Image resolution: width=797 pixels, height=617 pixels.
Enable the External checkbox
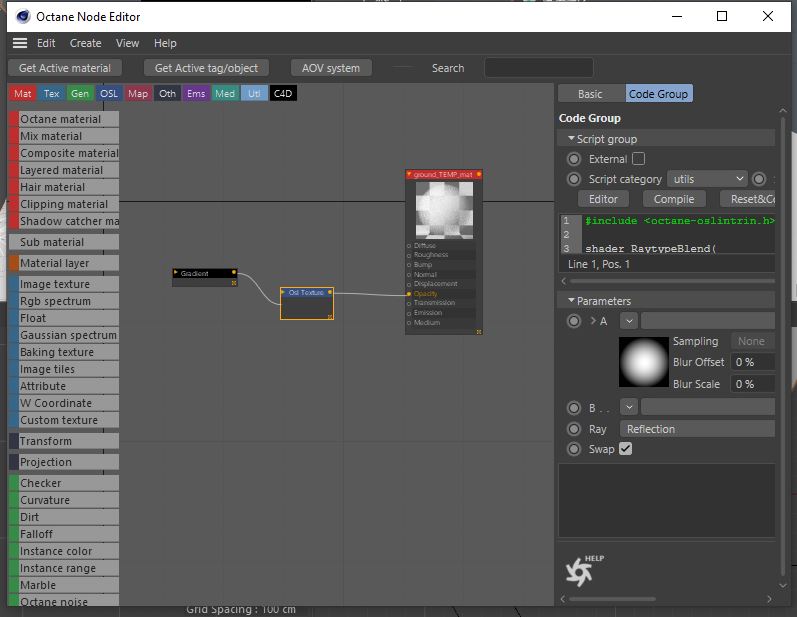(x=638, y=159)
